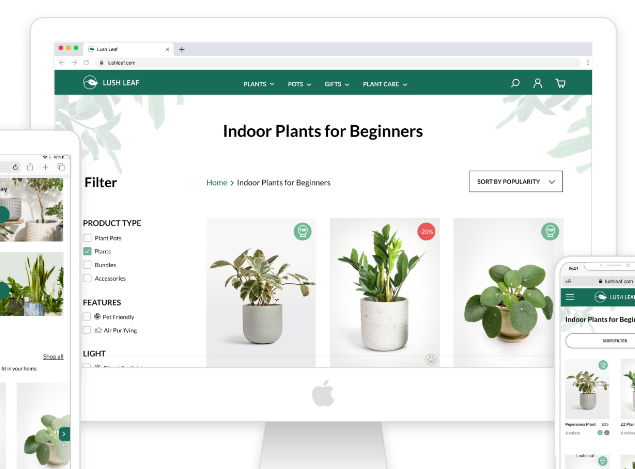Image resolution: width=635 pixels, height=469 pixels.
Task: Expand the Plants navigation menu
Action: click(x=258, y=84)
